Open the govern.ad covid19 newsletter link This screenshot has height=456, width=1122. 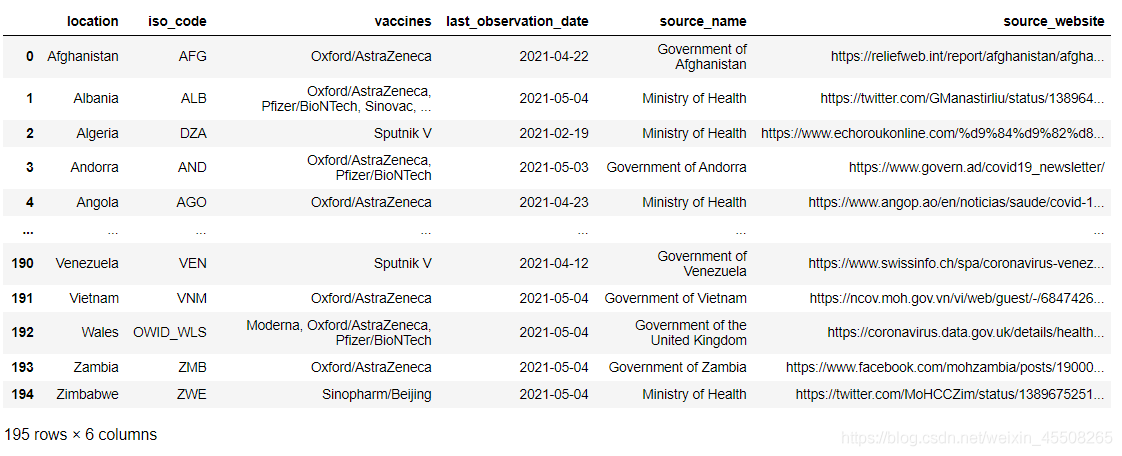[x=976, y=168]
